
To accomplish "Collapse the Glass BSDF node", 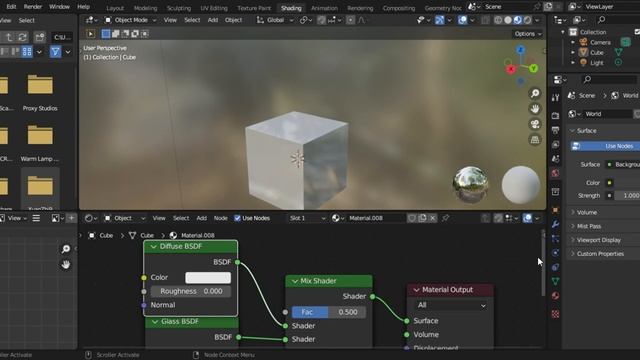I will 155,322.
